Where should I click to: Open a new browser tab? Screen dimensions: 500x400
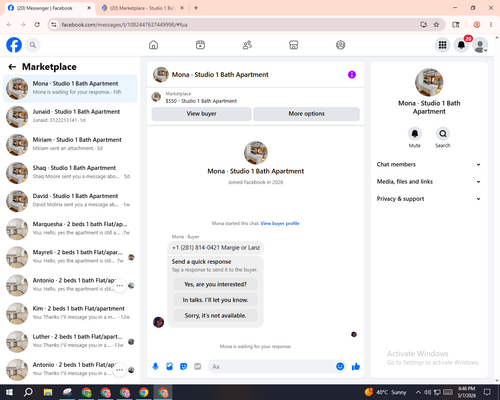196,8
